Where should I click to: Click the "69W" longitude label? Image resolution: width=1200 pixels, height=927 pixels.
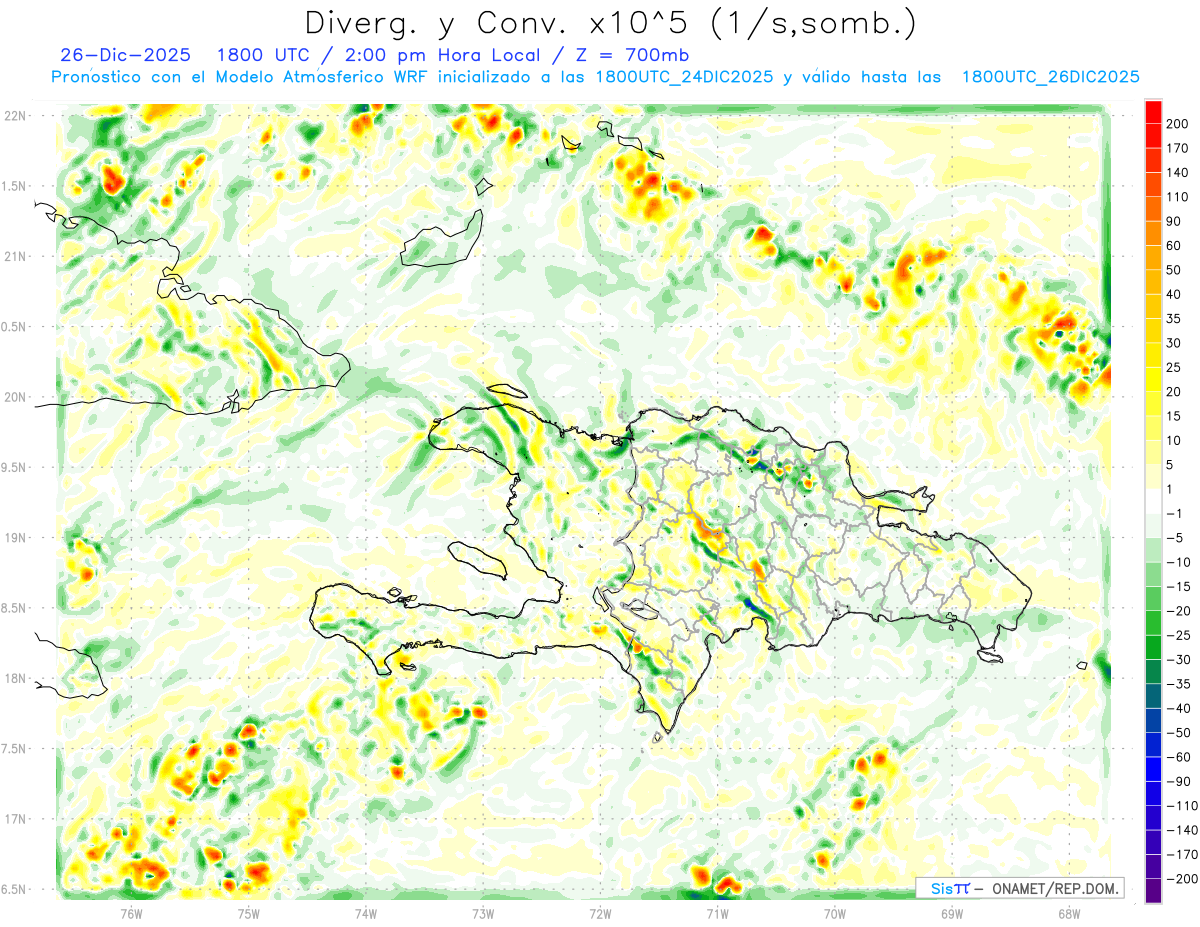[952, 914]
